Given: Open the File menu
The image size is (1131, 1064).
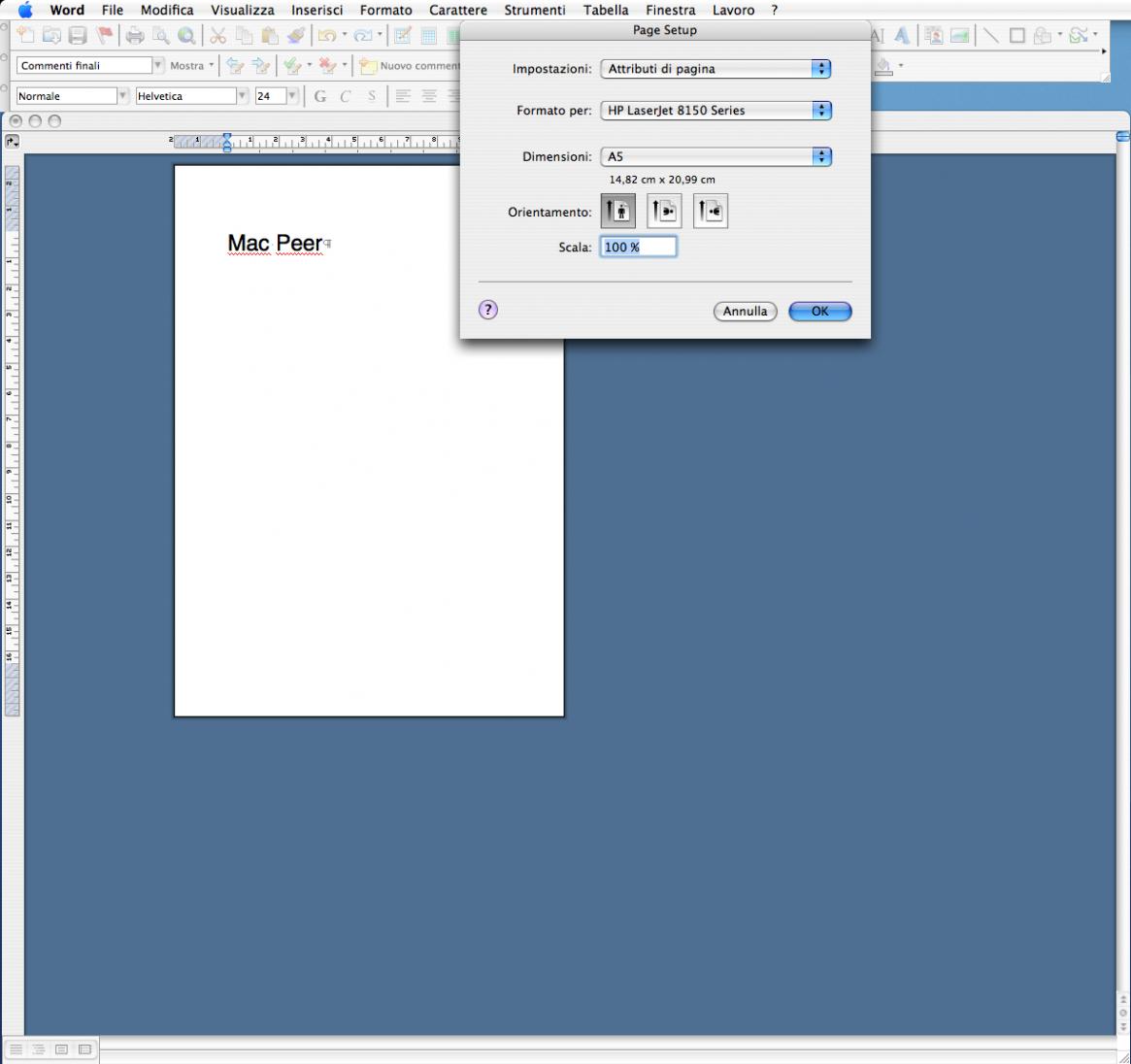Looking at the screenshot, I should click(112, 10).
